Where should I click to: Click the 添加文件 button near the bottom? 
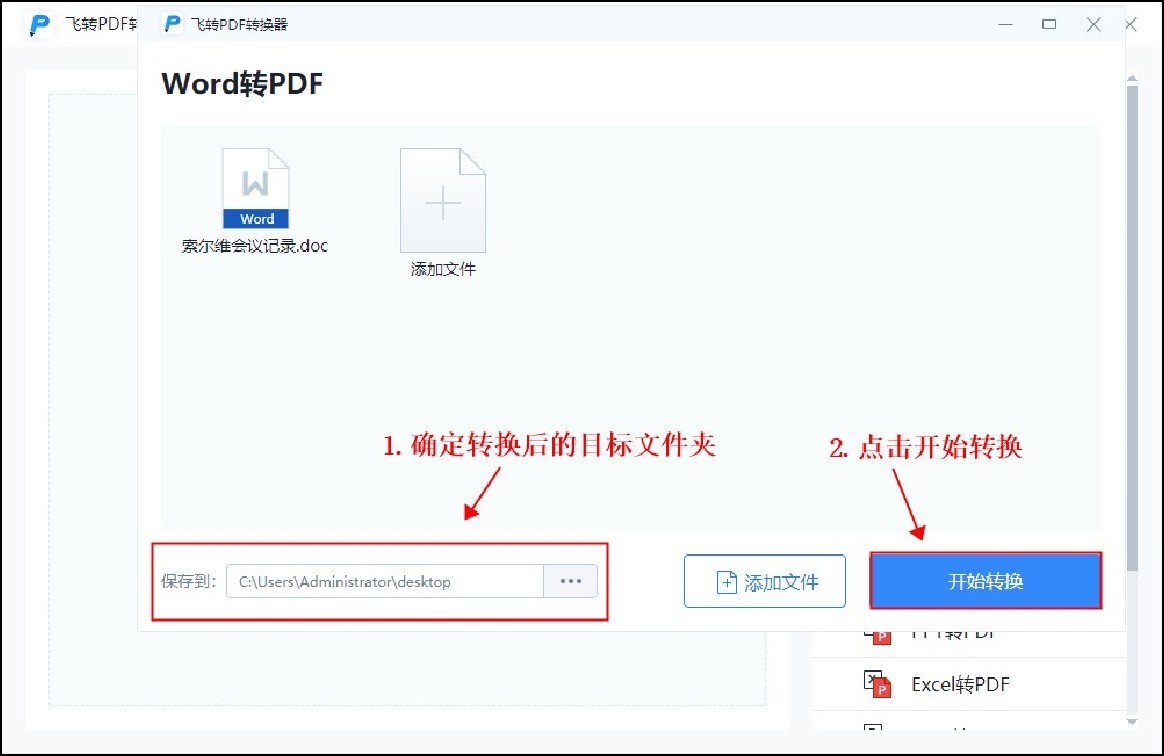765,581
